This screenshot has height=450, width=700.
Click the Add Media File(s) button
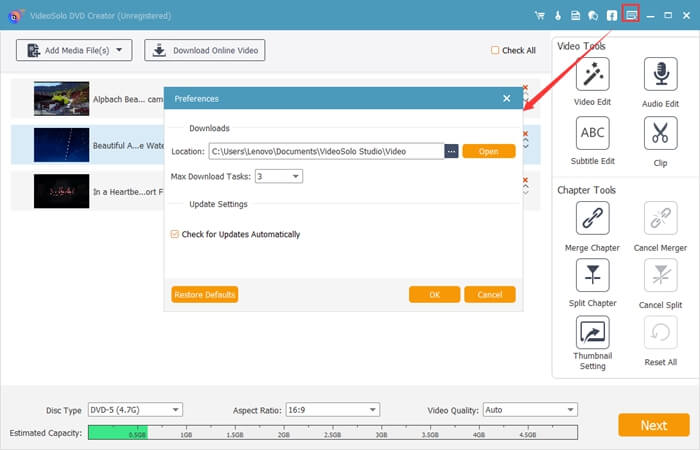[74, 50]
